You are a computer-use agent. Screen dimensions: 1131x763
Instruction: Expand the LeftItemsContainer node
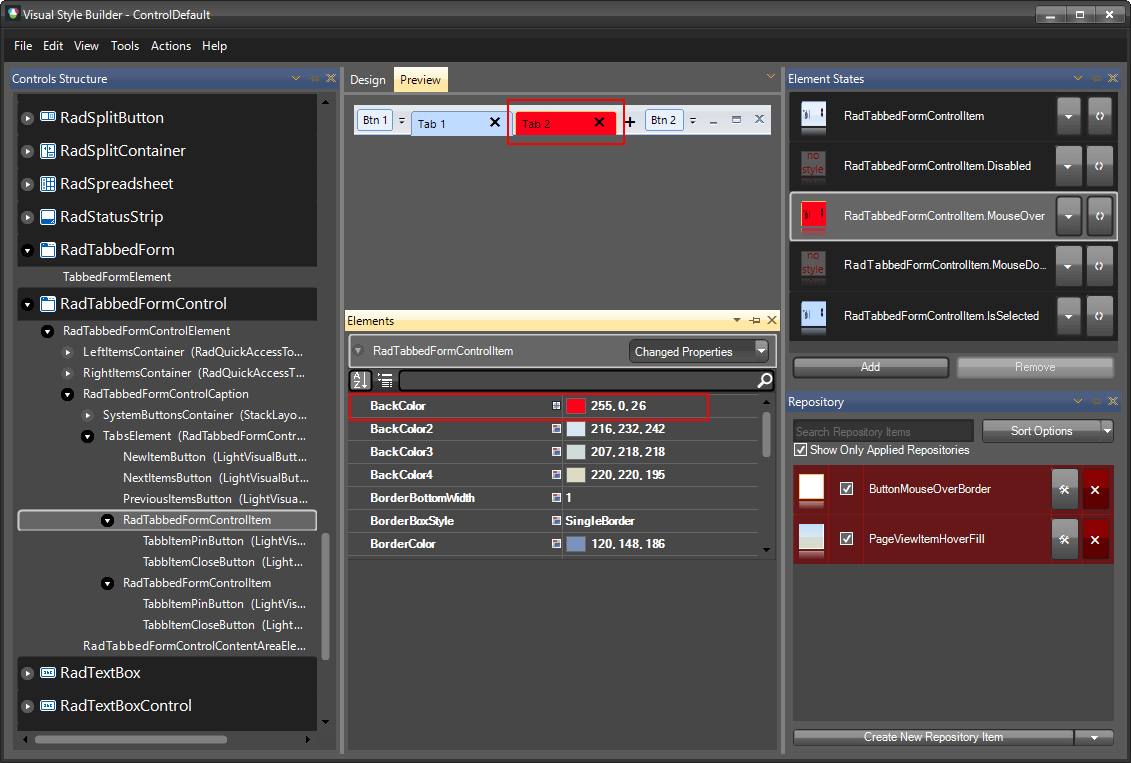68,353
